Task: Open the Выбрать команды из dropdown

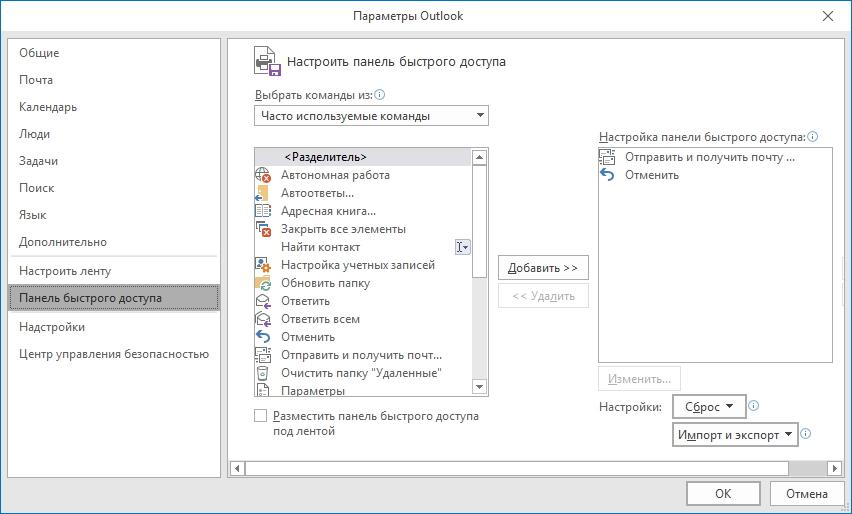Action: (x=371, y=116)
